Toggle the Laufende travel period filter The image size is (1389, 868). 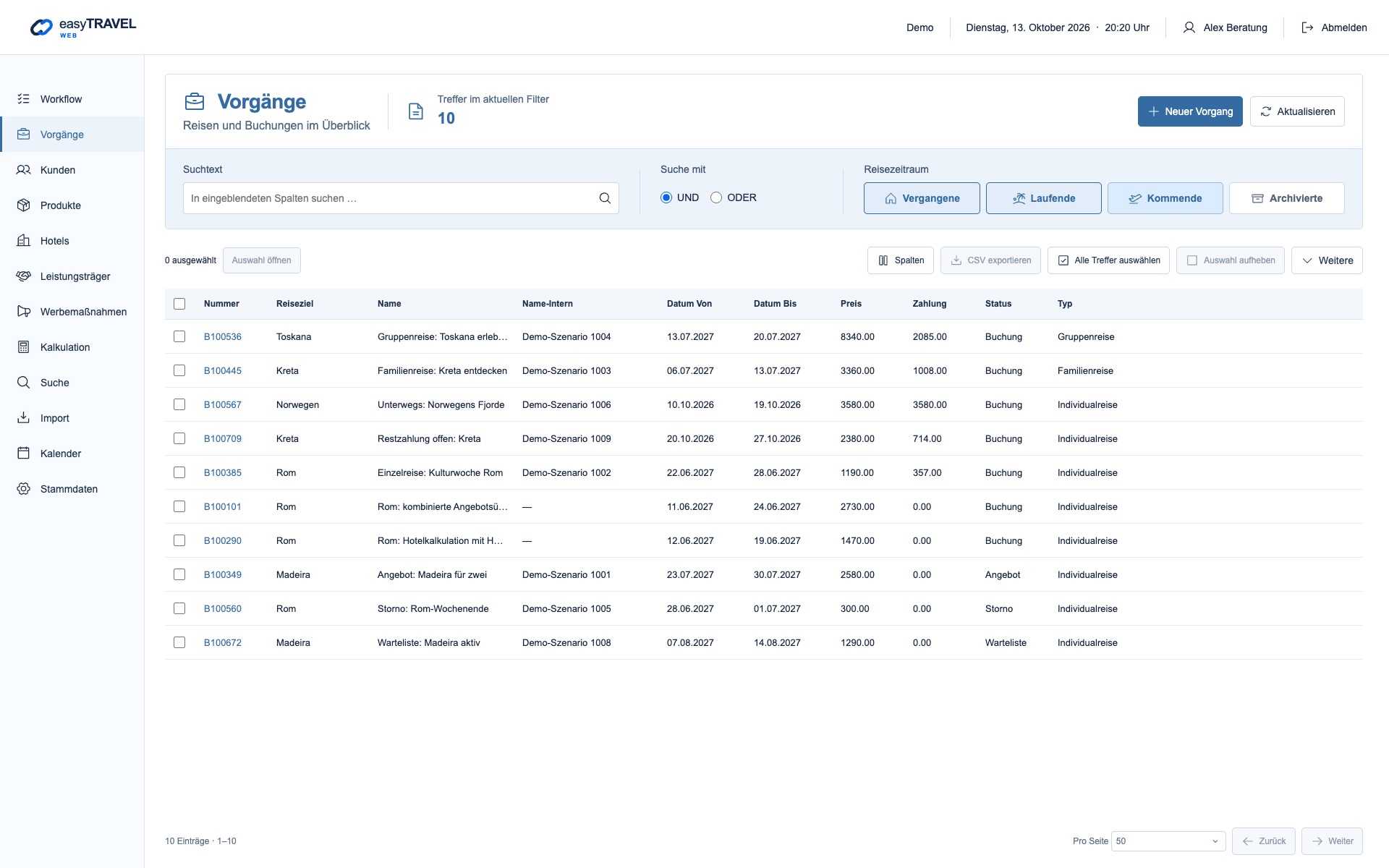tap(1044, 198)
